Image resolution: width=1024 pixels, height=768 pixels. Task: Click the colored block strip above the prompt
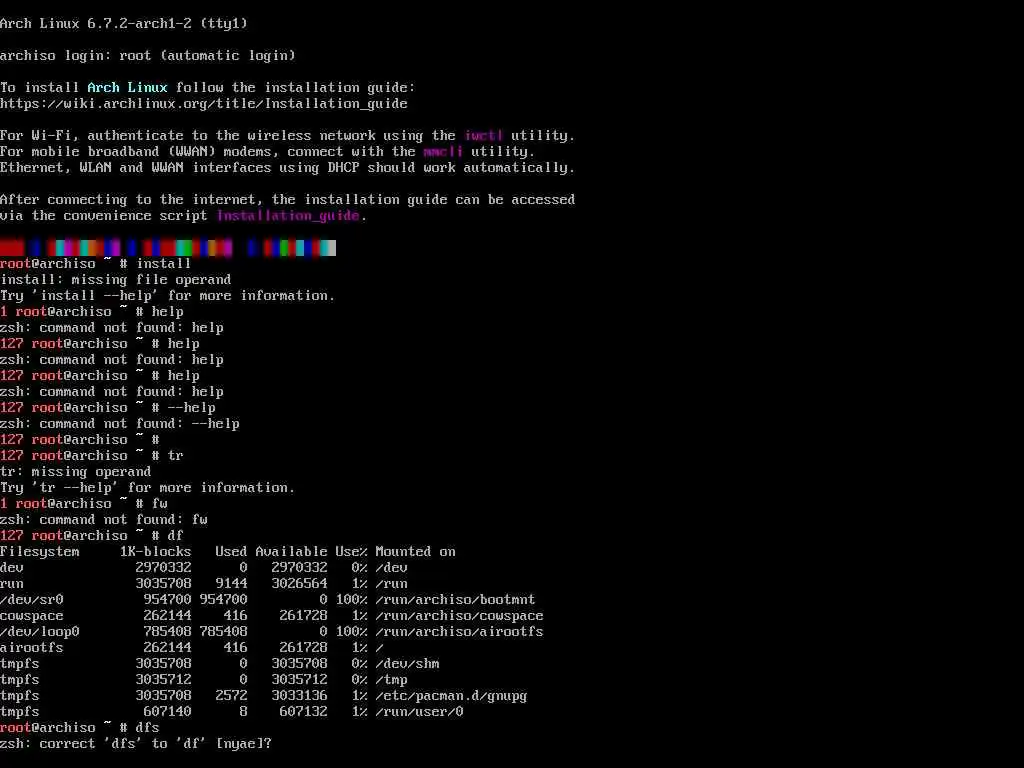(168, 248)
